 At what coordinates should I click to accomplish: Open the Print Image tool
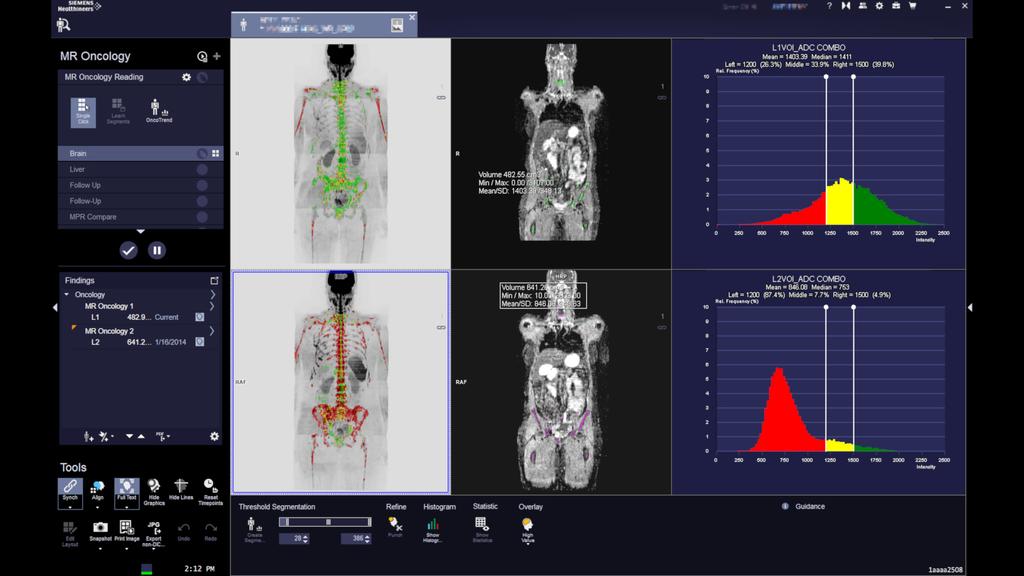point(126,526)
